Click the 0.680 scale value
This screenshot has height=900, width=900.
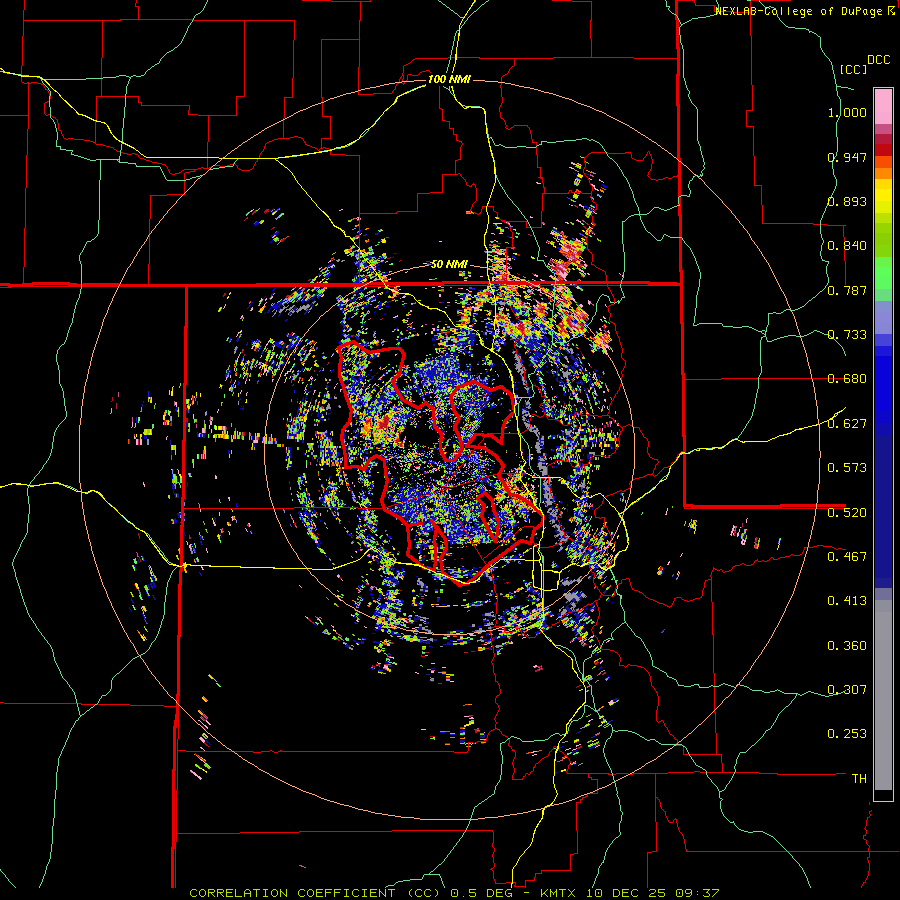[847, 379]
